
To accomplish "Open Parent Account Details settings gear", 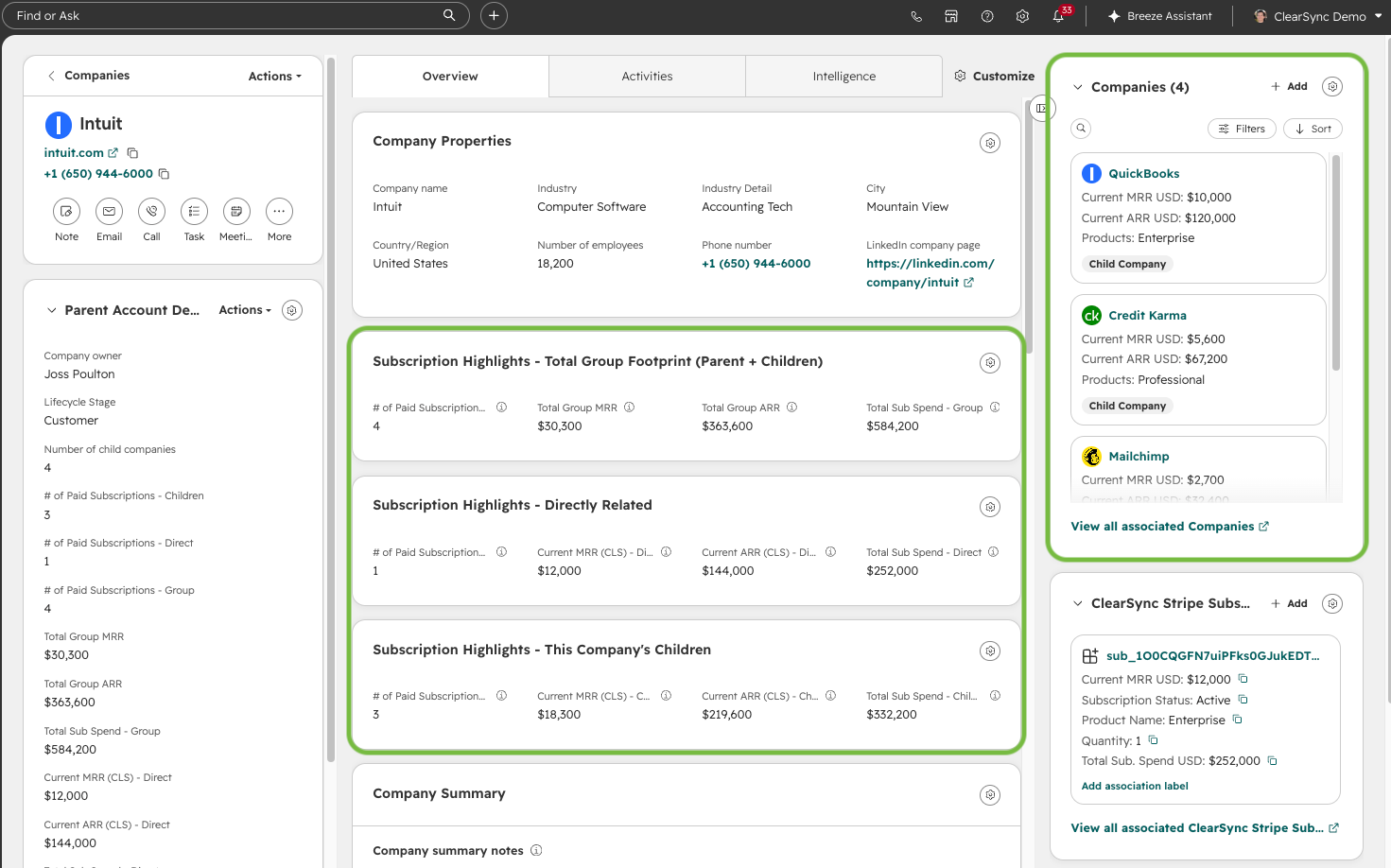I will point(292,310).
